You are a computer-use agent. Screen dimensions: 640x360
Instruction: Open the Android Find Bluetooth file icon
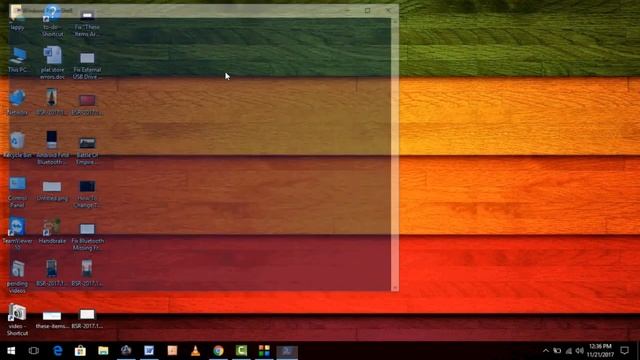pos(52,148)
